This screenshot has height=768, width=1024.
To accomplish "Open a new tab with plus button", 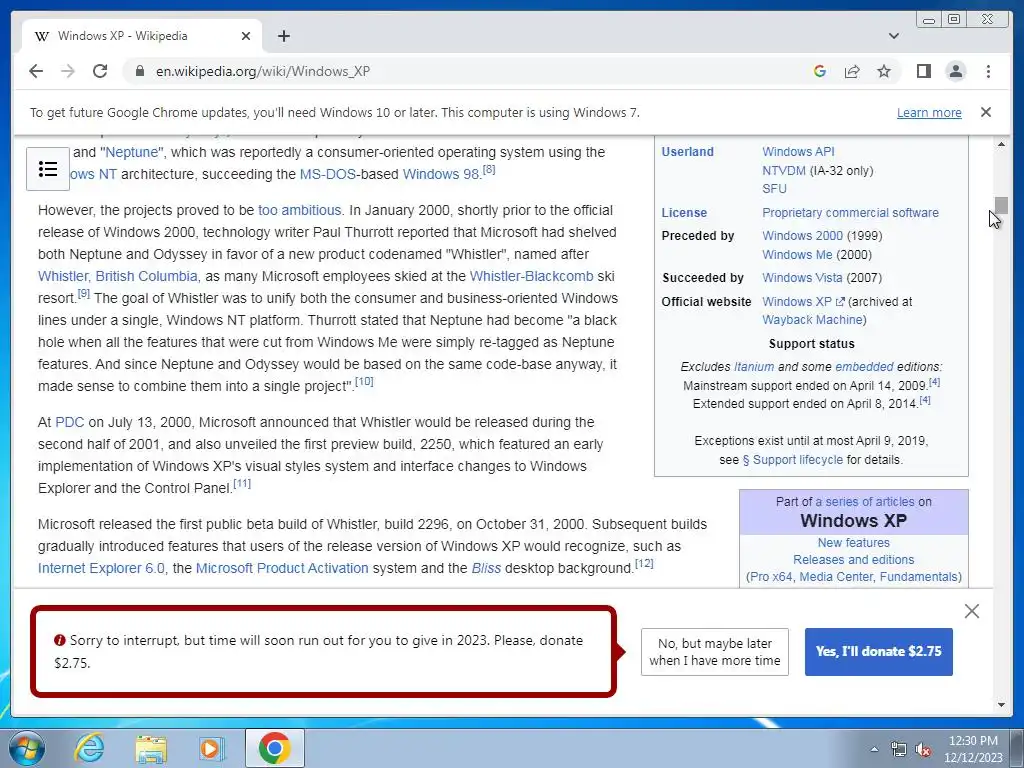I will [283, 36].
